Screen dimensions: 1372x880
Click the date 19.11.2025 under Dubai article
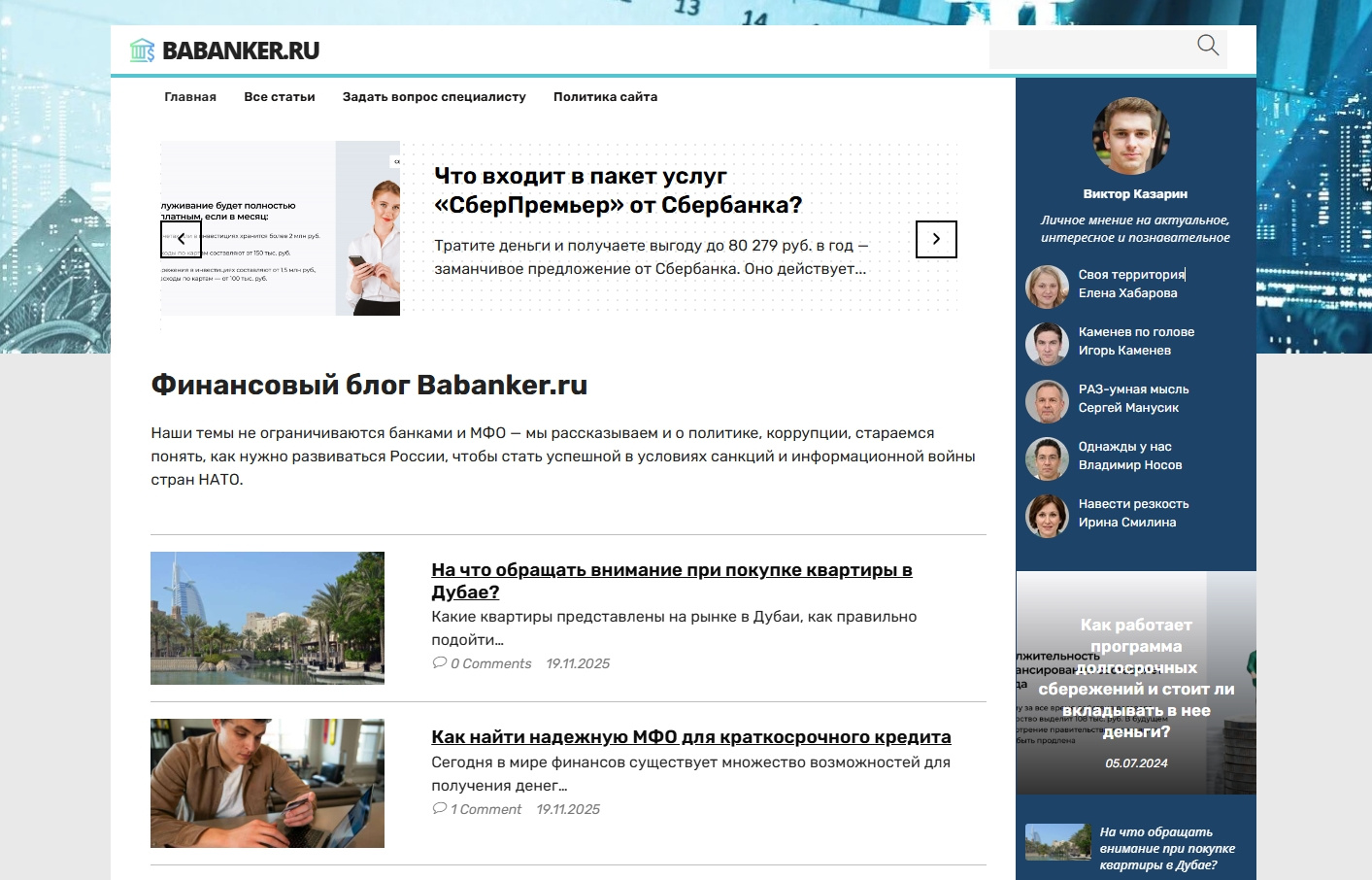(578, 663)
